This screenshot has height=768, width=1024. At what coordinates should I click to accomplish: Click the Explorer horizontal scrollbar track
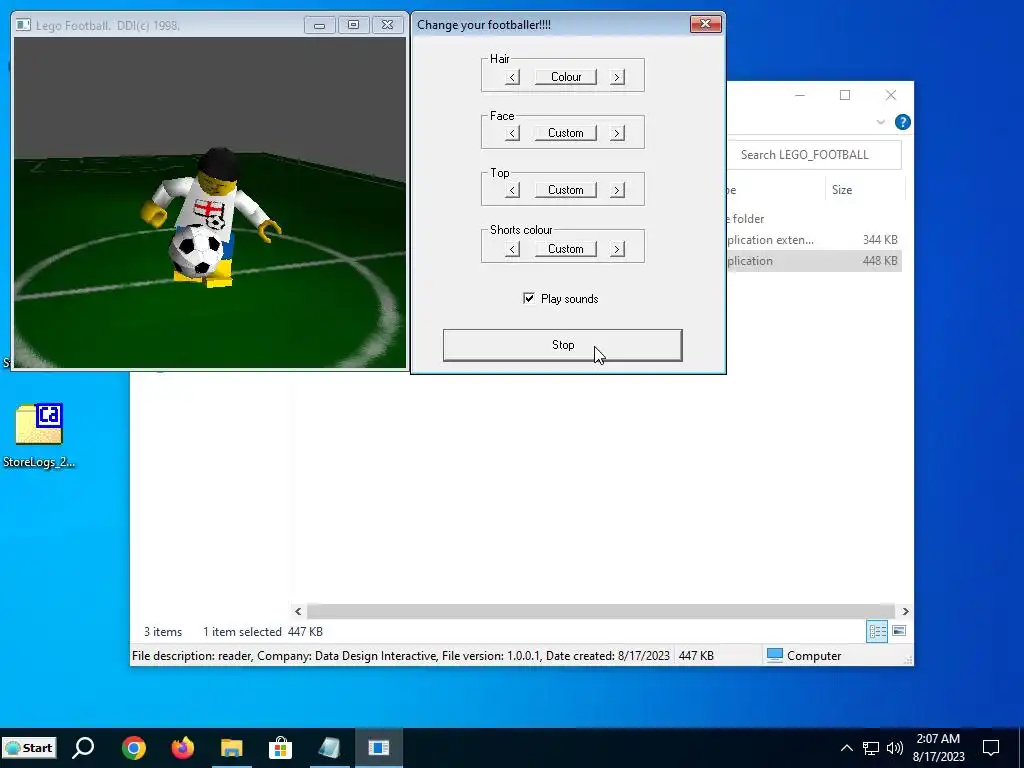pos(601,611)
